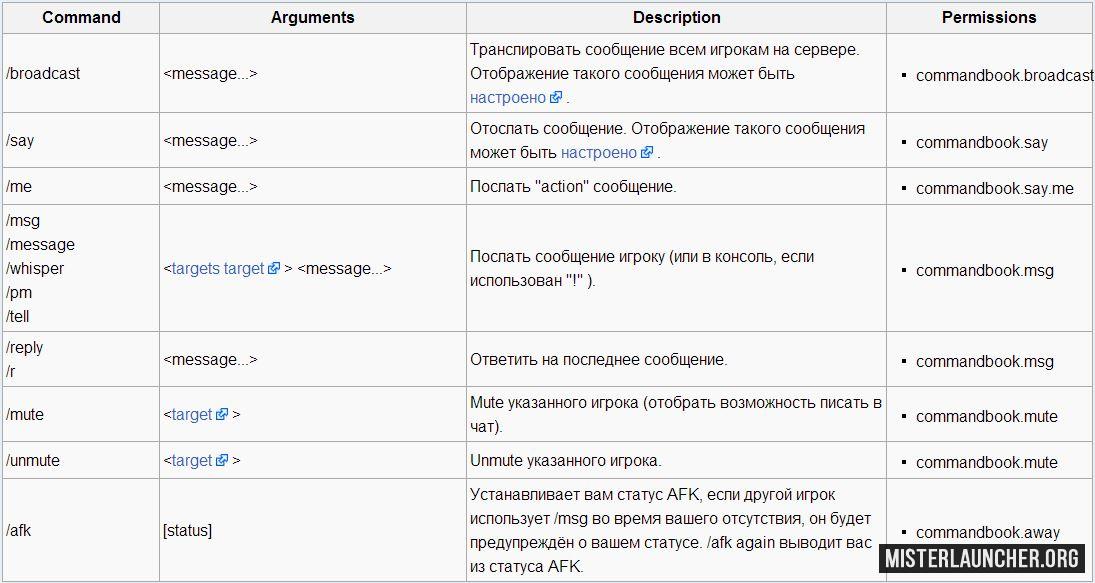Click the Description column header
The image size is (1095, 583).
coord(677,17)
